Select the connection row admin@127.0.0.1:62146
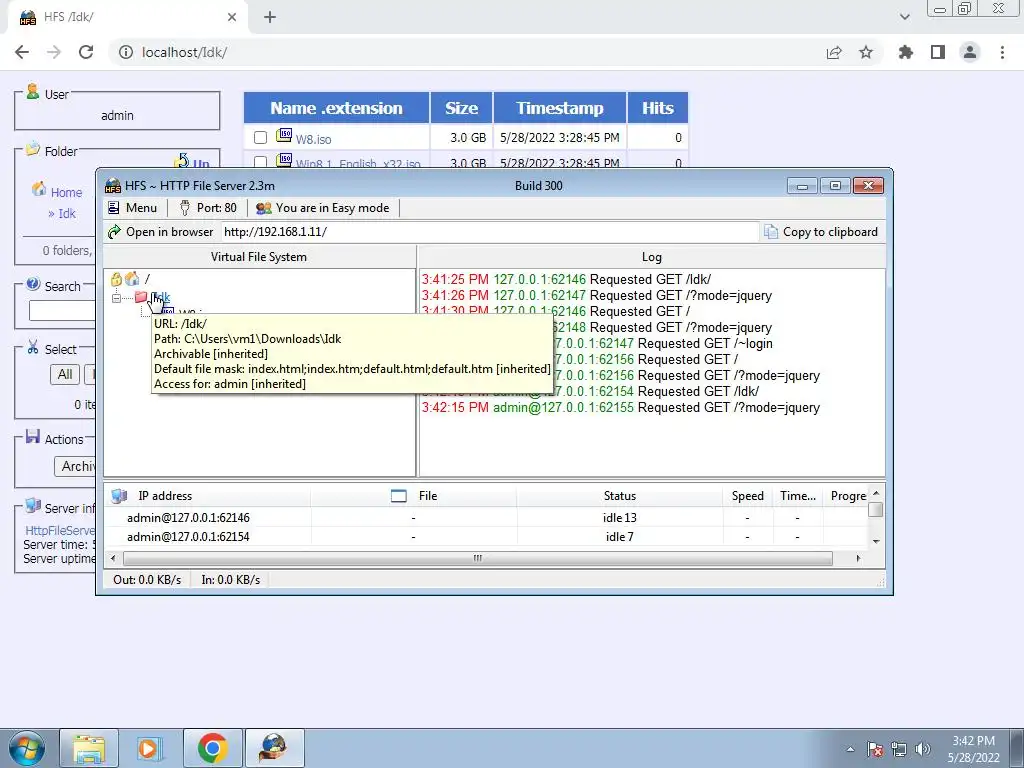This screenshot has width=1024, height=768. (x=486, y=517)
